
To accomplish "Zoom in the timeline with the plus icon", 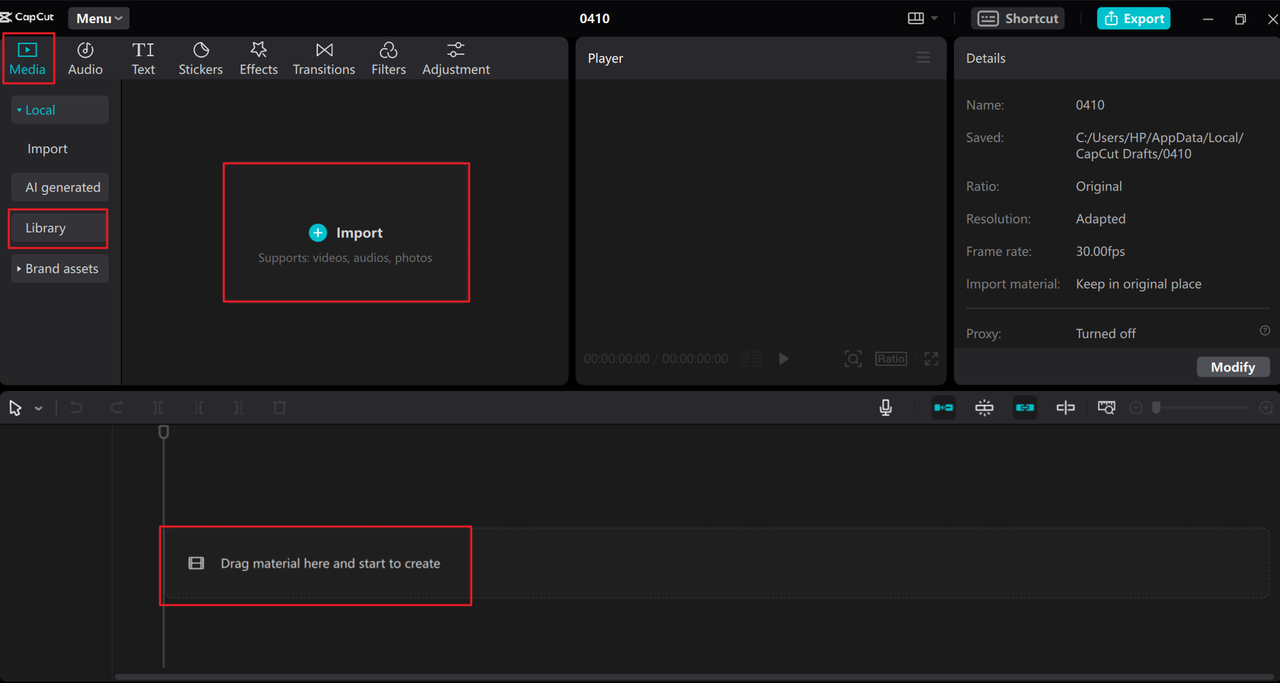I will coord(1266,408).
